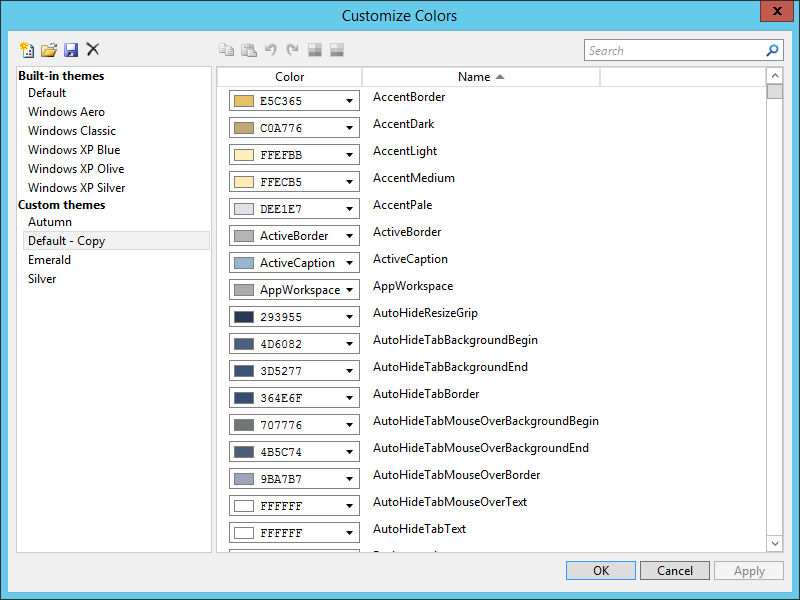This screenshot has height=600, width=800.
Task: Expand the AppWorkspace color dropdown
Action: (x=349, y=289)
